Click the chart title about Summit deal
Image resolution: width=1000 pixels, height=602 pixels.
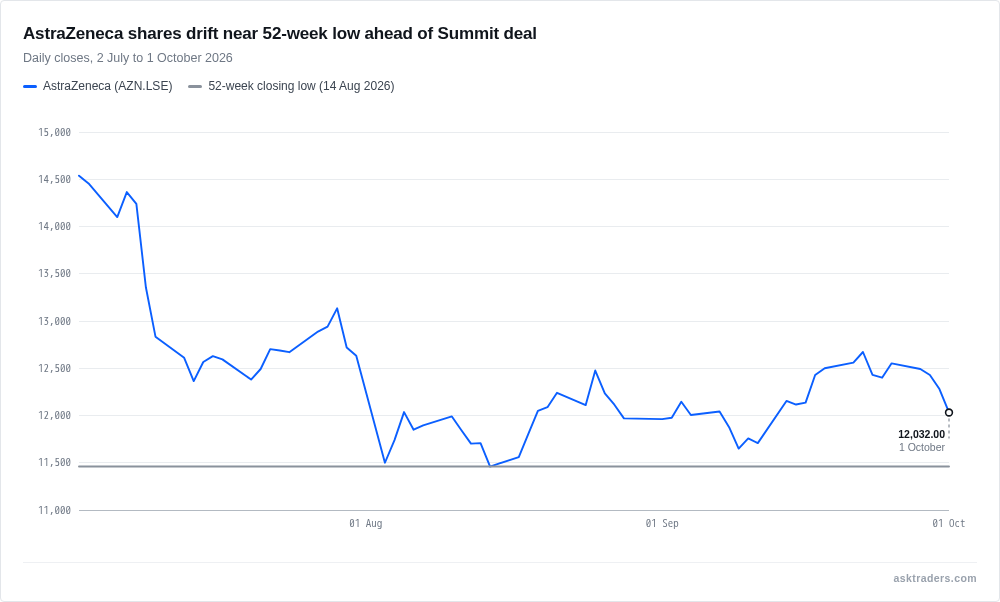pyautogui.click(x=280, y=33)
